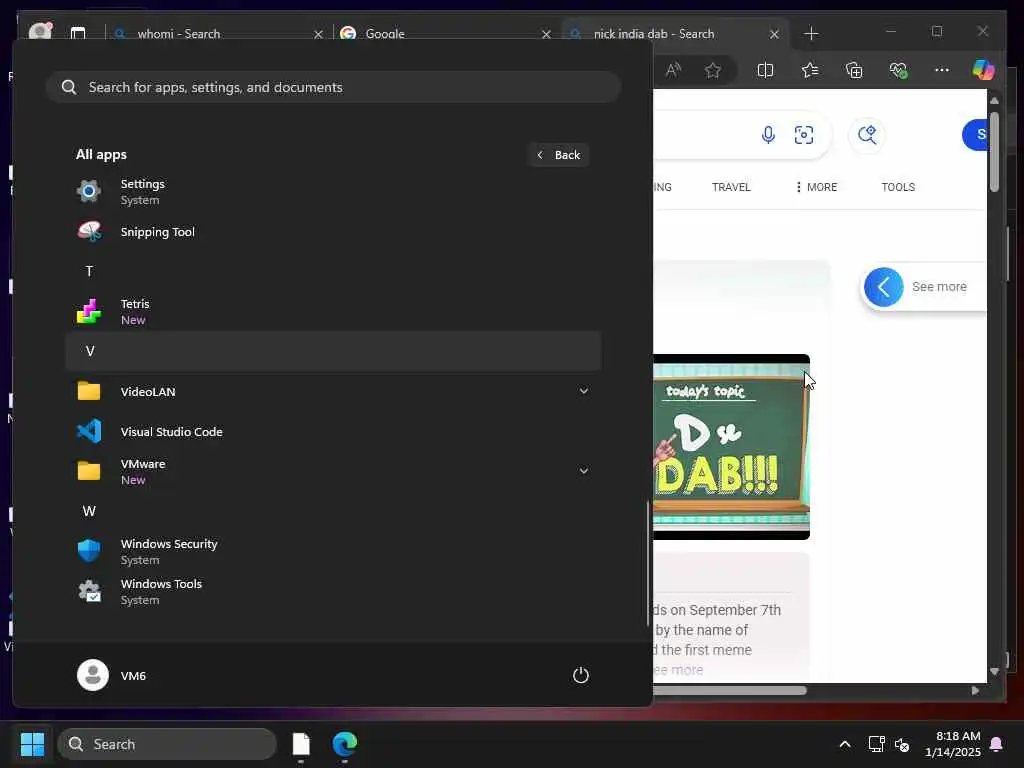Viewport: 1024px width, 768px height.
Task: Click the scroll down arrow on page
Action: [x=994, y=671]
